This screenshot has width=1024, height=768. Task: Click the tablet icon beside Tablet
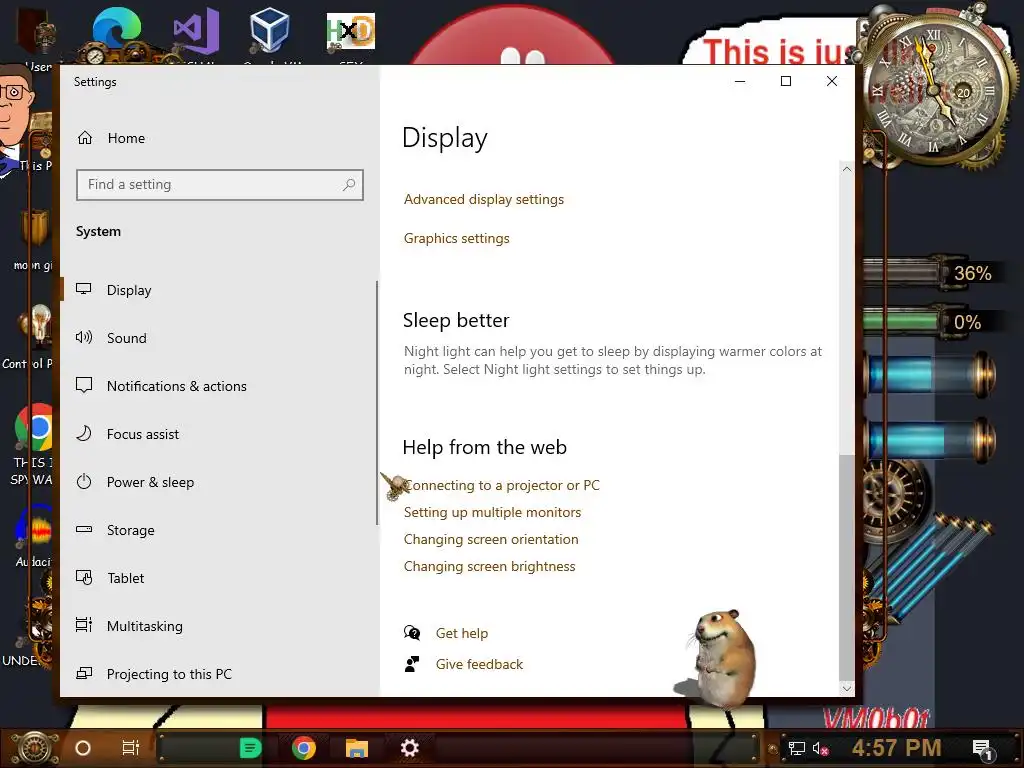click(84, 578)
